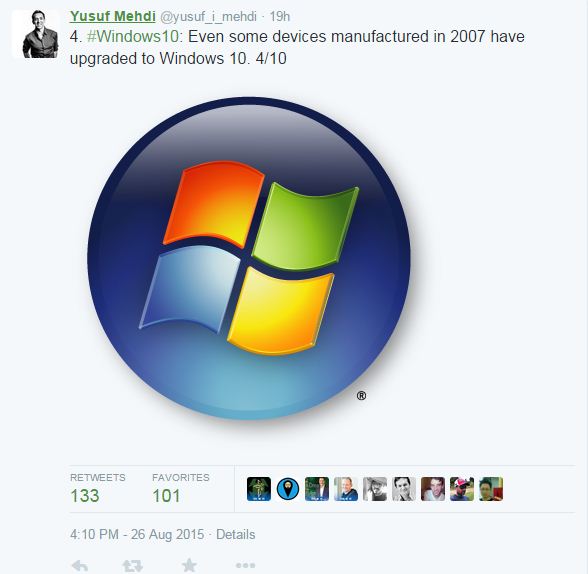The width and height of the screenshot is (588, 574).
Task: Click the 4:10 PM - 26 Aug 2015 timestamp
Action: (x=137, y=534)
